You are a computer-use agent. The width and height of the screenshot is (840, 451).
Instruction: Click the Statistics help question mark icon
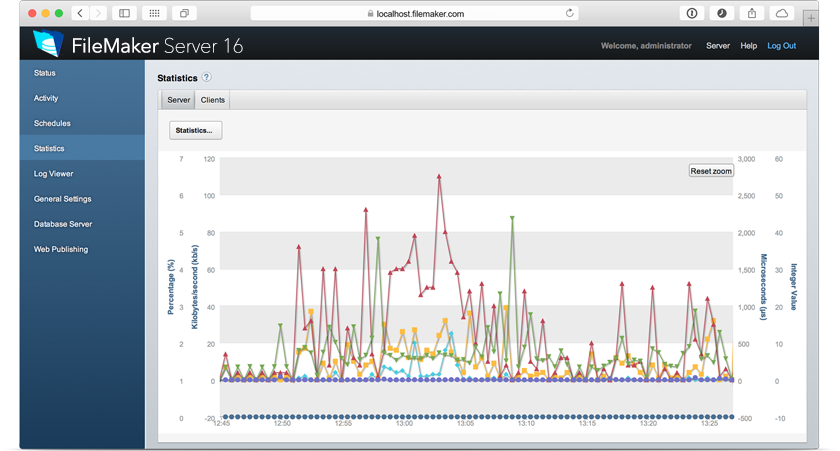click(207, 77)
